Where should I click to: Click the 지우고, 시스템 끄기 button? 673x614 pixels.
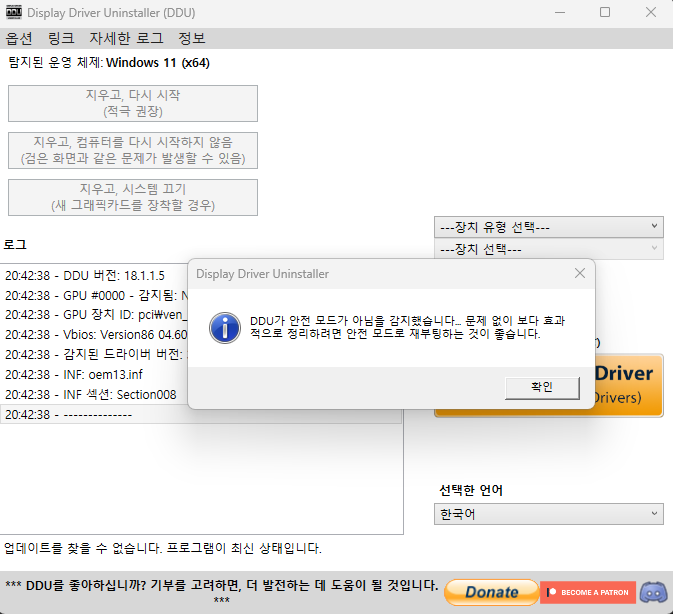click(x=133, y=197)
